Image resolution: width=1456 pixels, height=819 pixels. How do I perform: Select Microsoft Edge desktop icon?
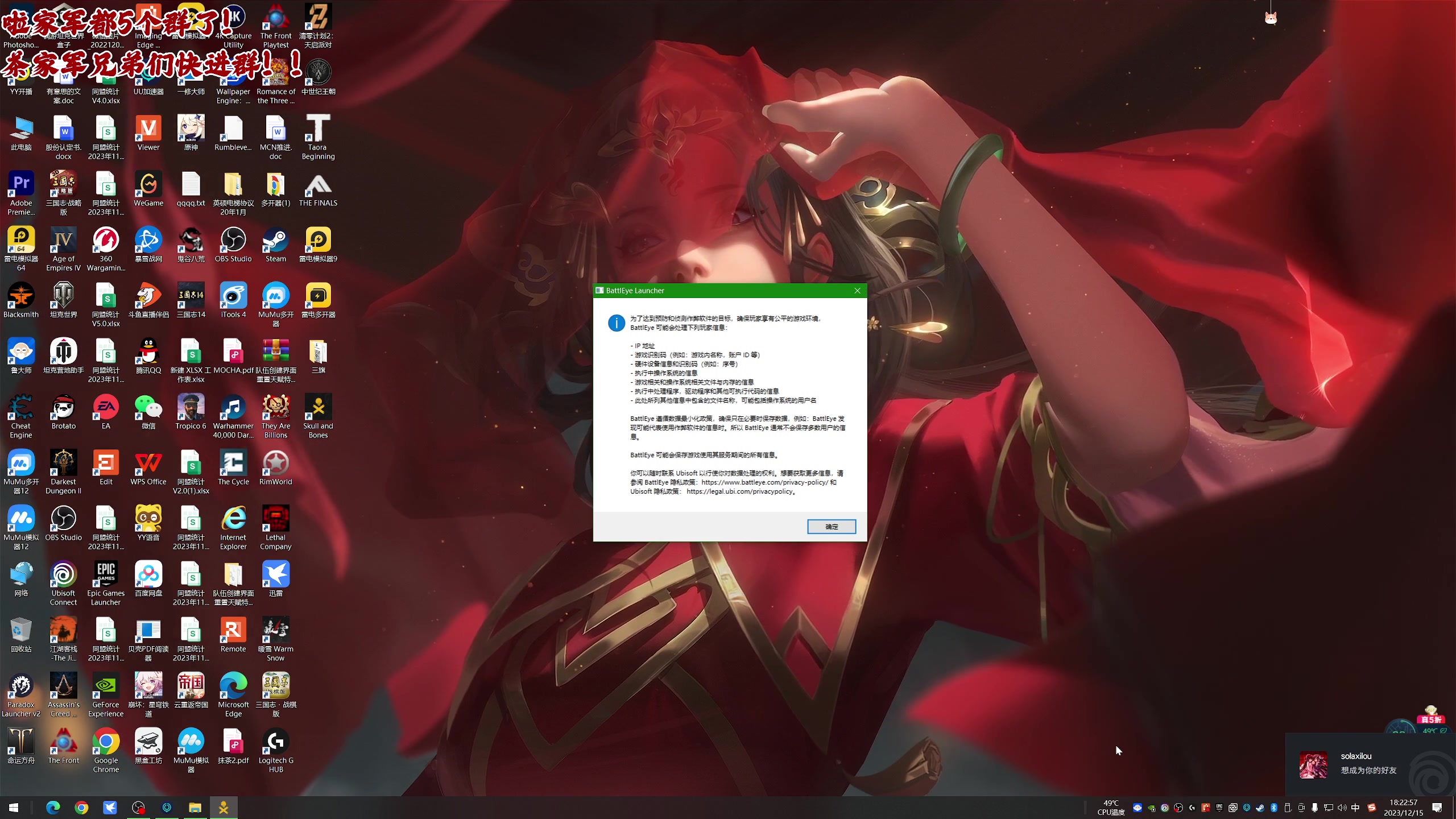pos(233,695)
